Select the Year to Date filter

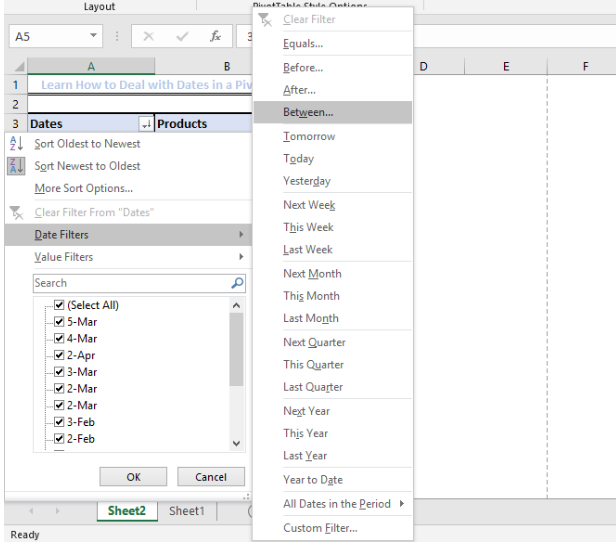[x=333, y=480]
